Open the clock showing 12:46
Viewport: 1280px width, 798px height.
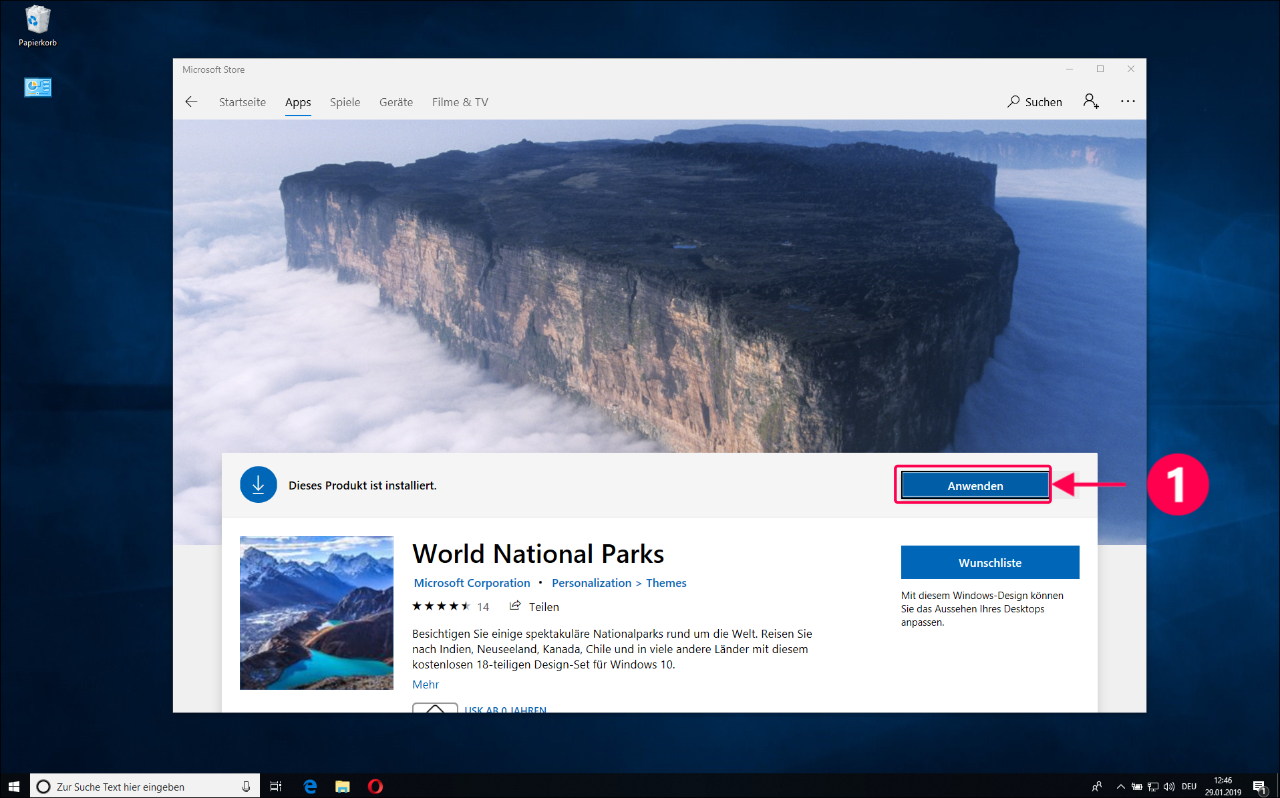1223,786
